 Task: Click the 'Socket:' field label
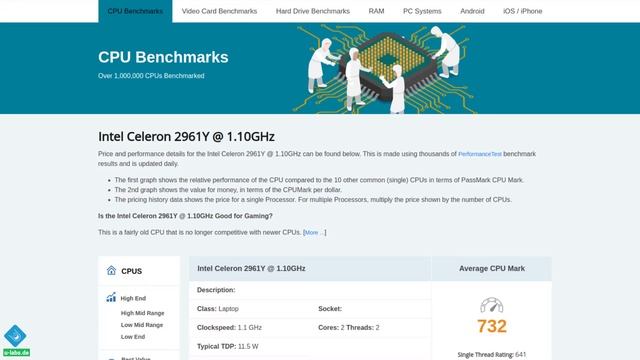(330, 309)
